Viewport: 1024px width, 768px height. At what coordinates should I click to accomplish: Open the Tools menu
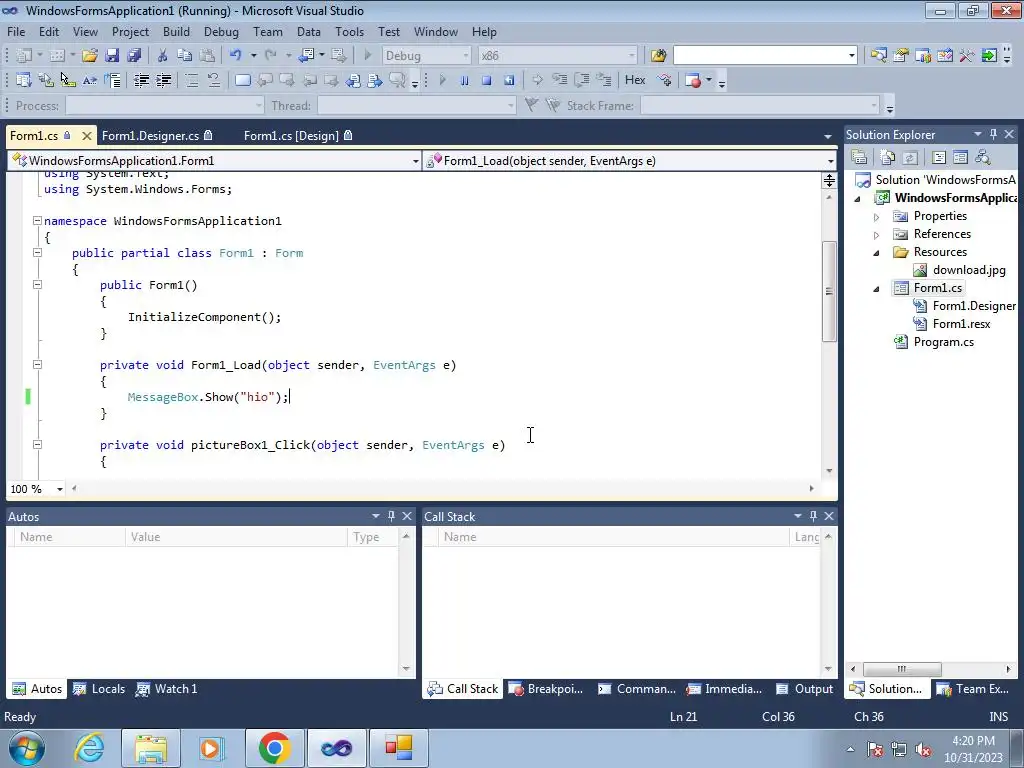[349, 31]
